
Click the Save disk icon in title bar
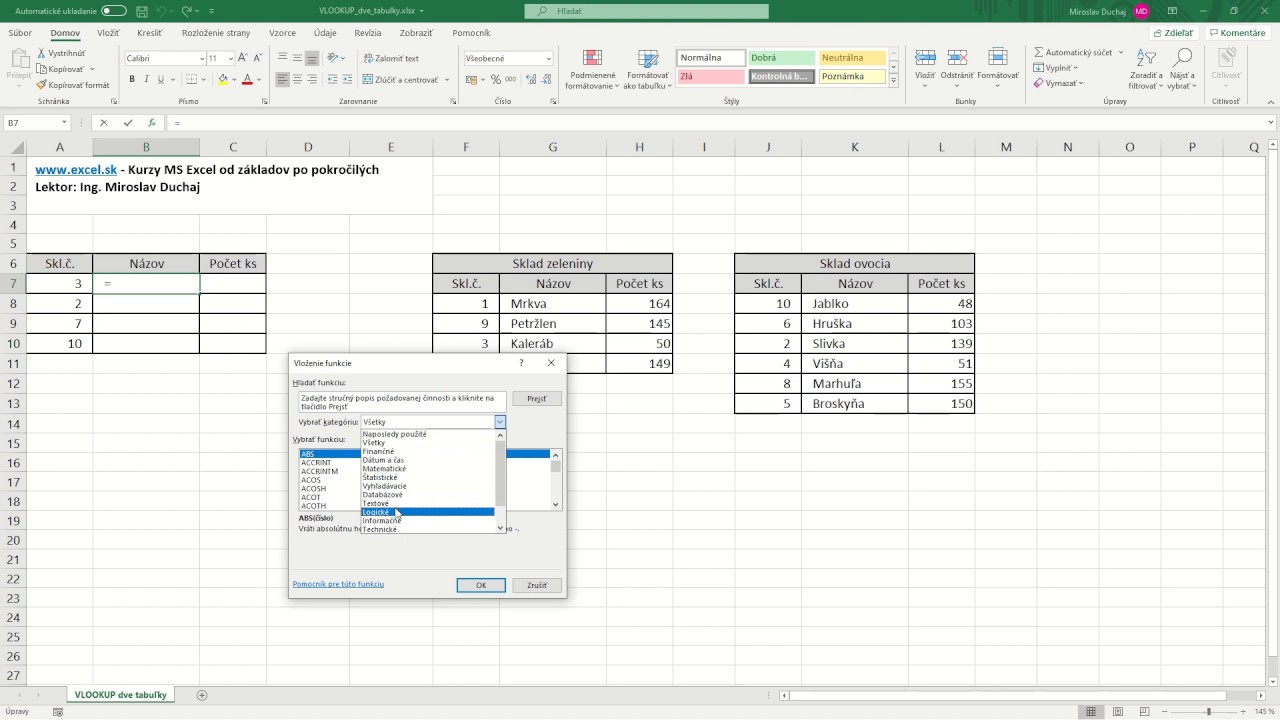tap(142, 11)
